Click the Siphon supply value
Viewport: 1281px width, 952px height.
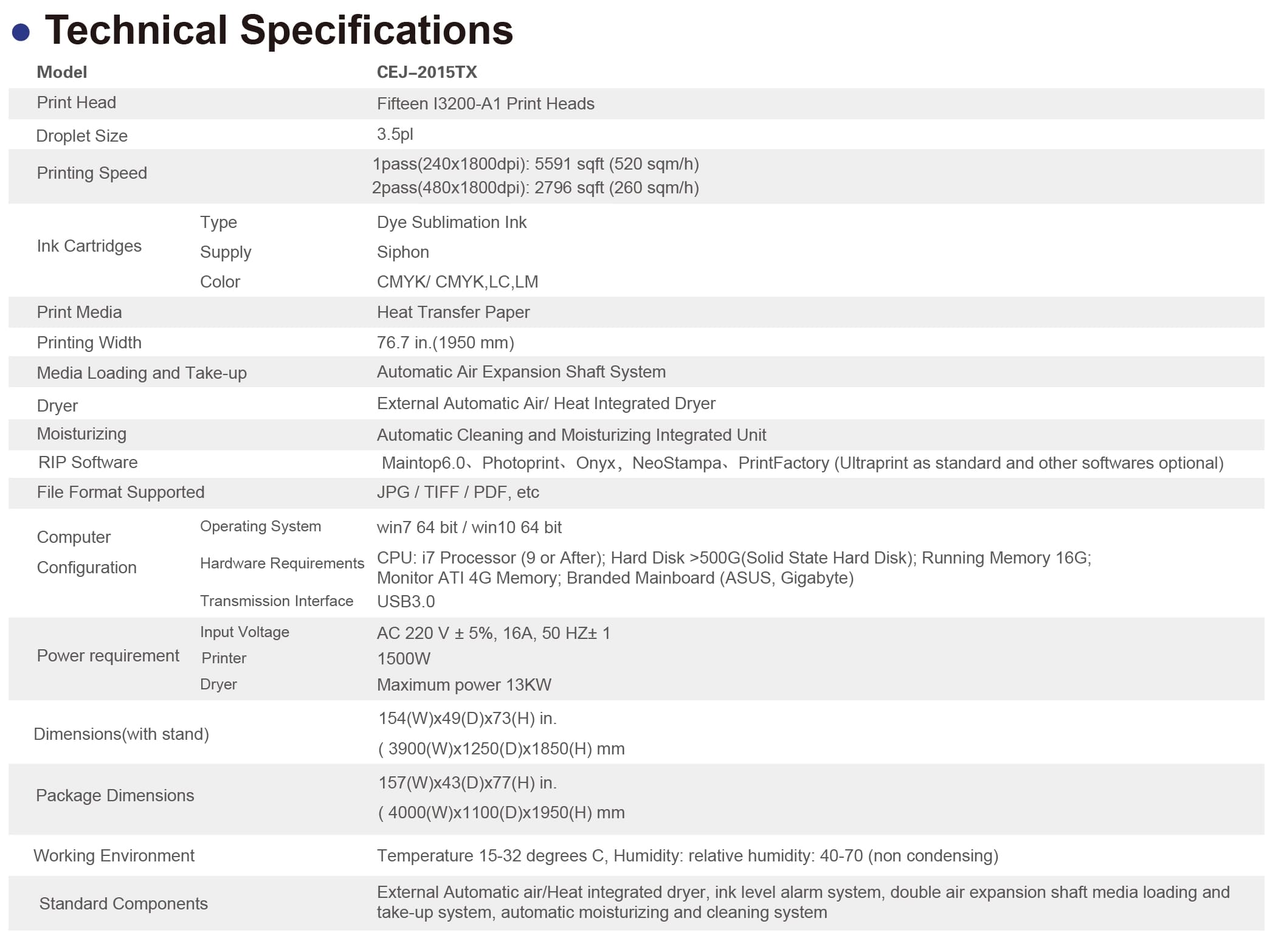tap(402, 252)
